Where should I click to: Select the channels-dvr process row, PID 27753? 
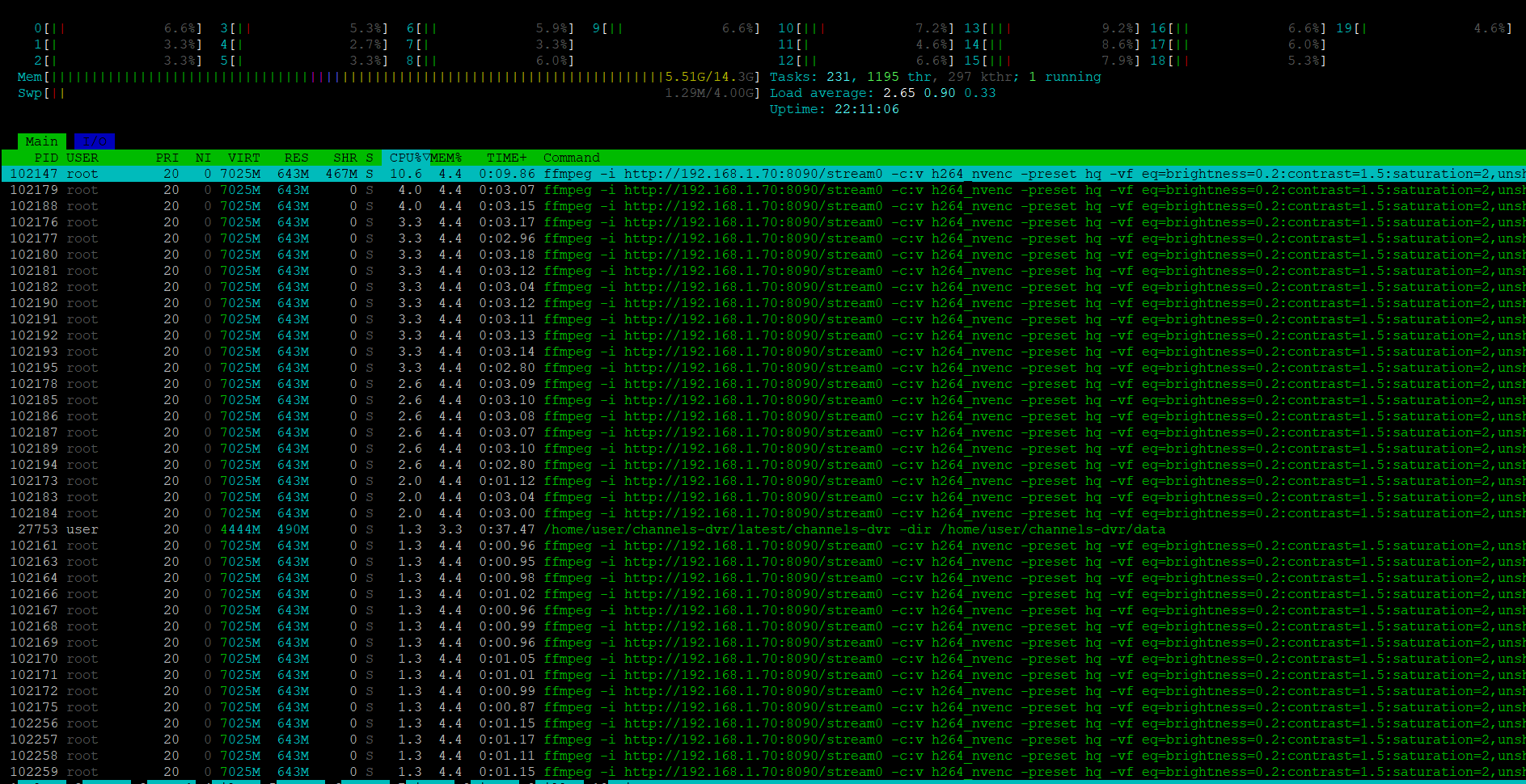coord(566,529)
